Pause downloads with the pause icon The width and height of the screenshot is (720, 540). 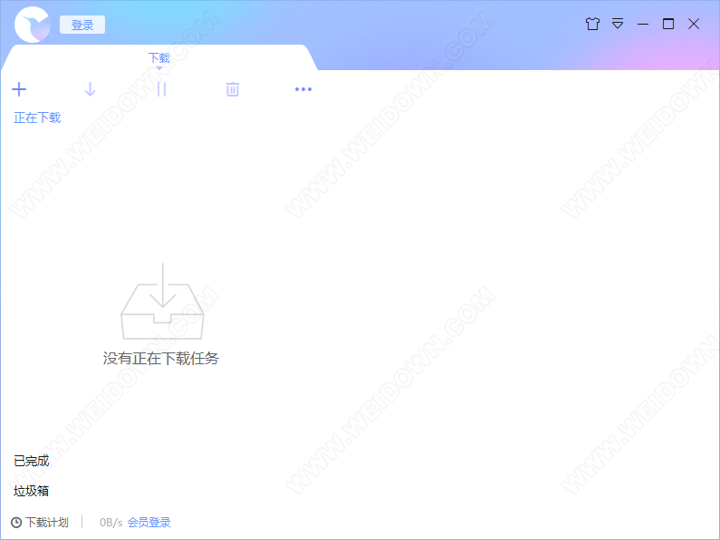point(161,89)
